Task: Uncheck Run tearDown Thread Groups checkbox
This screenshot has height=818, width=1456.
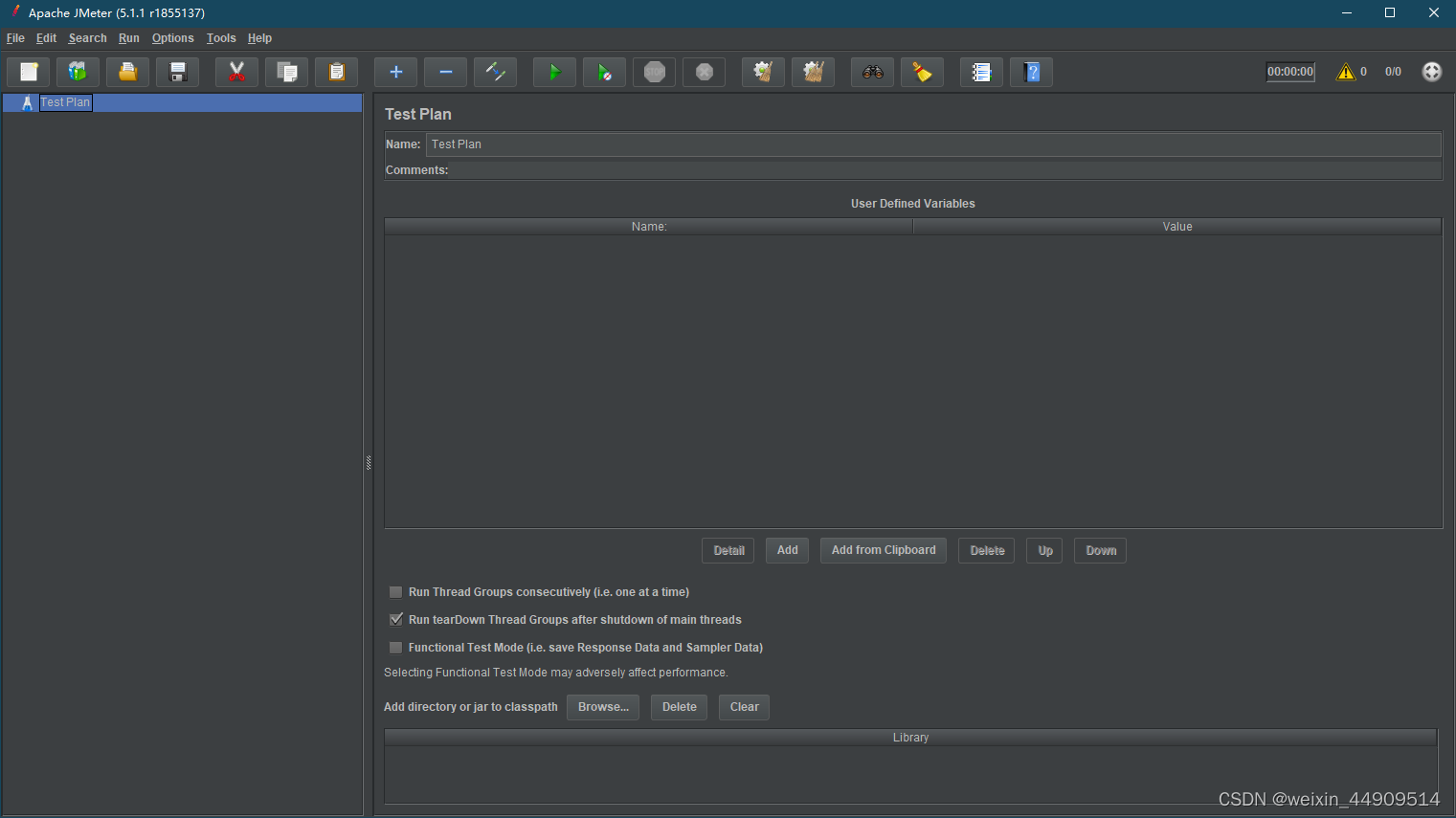Action: click(395, 620)
